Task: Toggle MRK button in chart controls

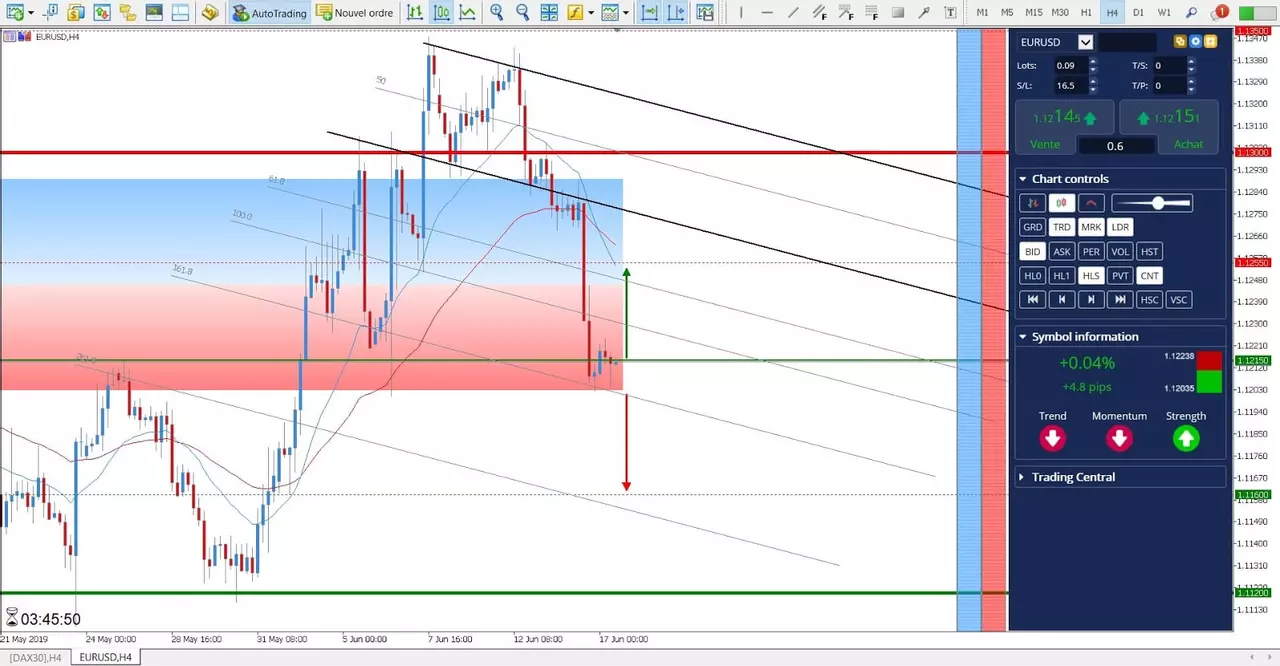Action: [1091, 227]
